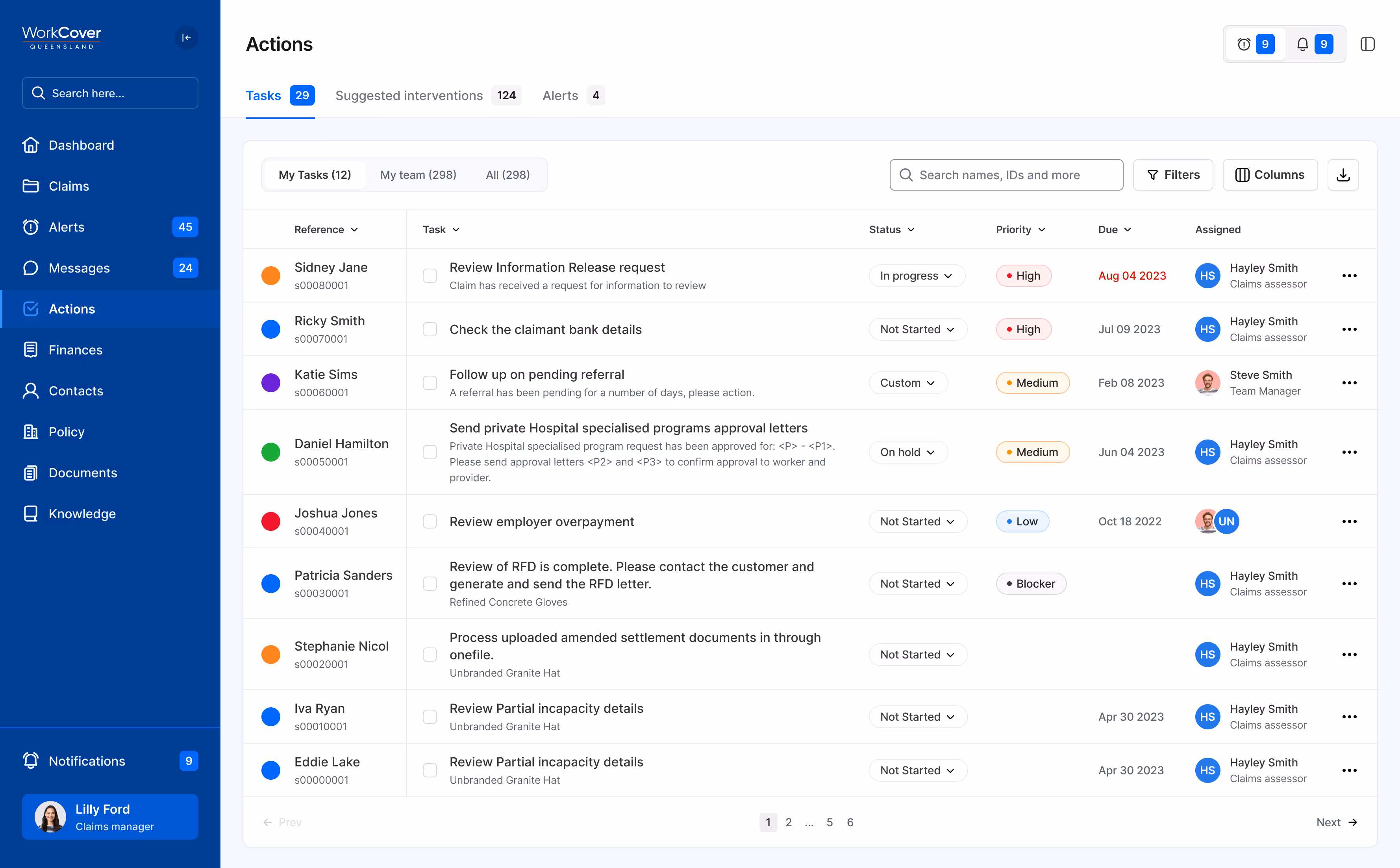Tick Iva Ryan's Partial incapacity task checkbox
Image resolution: width=1400 pixels, height=868 pixels.
[430, 716]
